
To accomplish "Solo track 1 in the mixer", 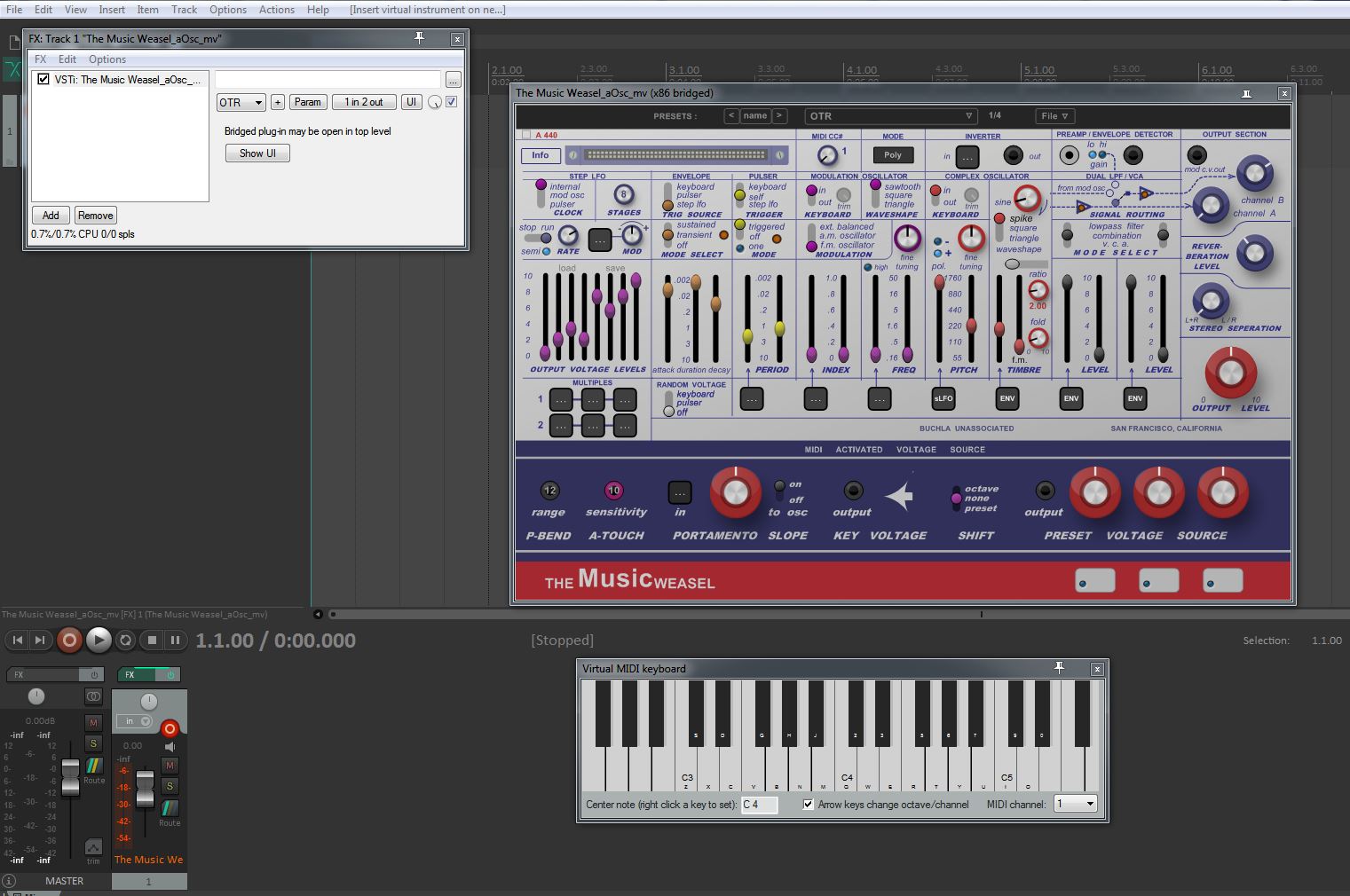I will 170,786.
